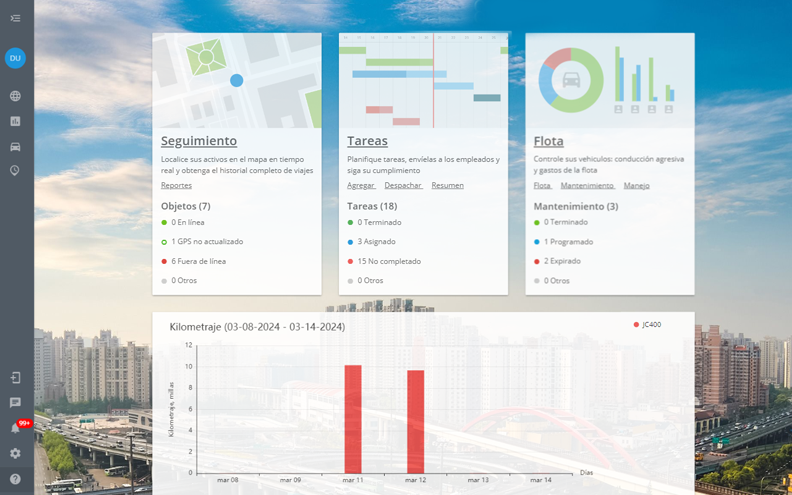Expand the sidebar menu toggle
This screenshot has width=792, height=495.
pos(15,18)
